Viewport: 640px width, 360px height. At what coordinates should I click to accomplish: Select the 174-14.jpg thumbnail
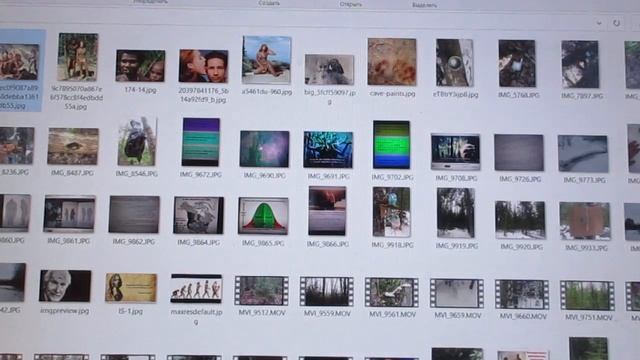140,66
